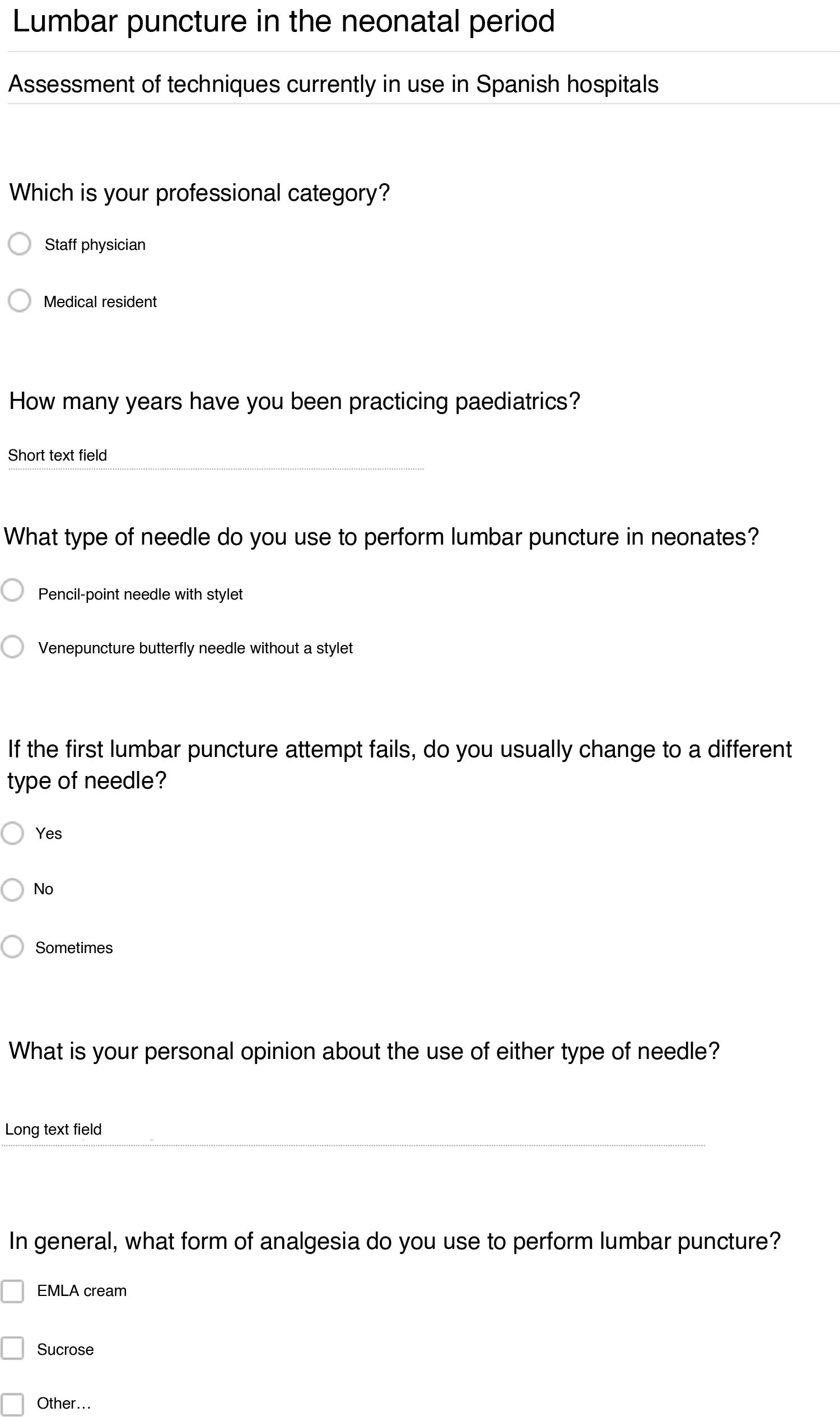Select the Staff physician radio button
Screen dimensions: 840x1417
(19, 244)
